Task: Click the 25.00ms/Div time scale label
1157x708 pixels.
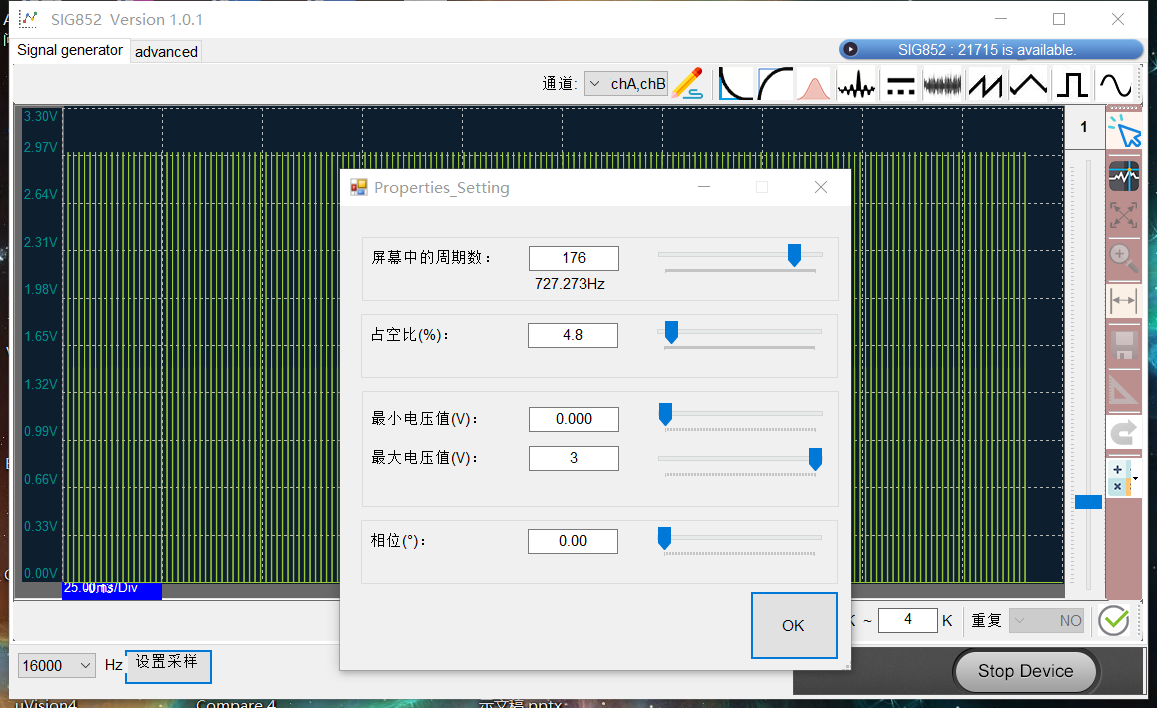Action: pyautogui.click(x=111, y=589)
